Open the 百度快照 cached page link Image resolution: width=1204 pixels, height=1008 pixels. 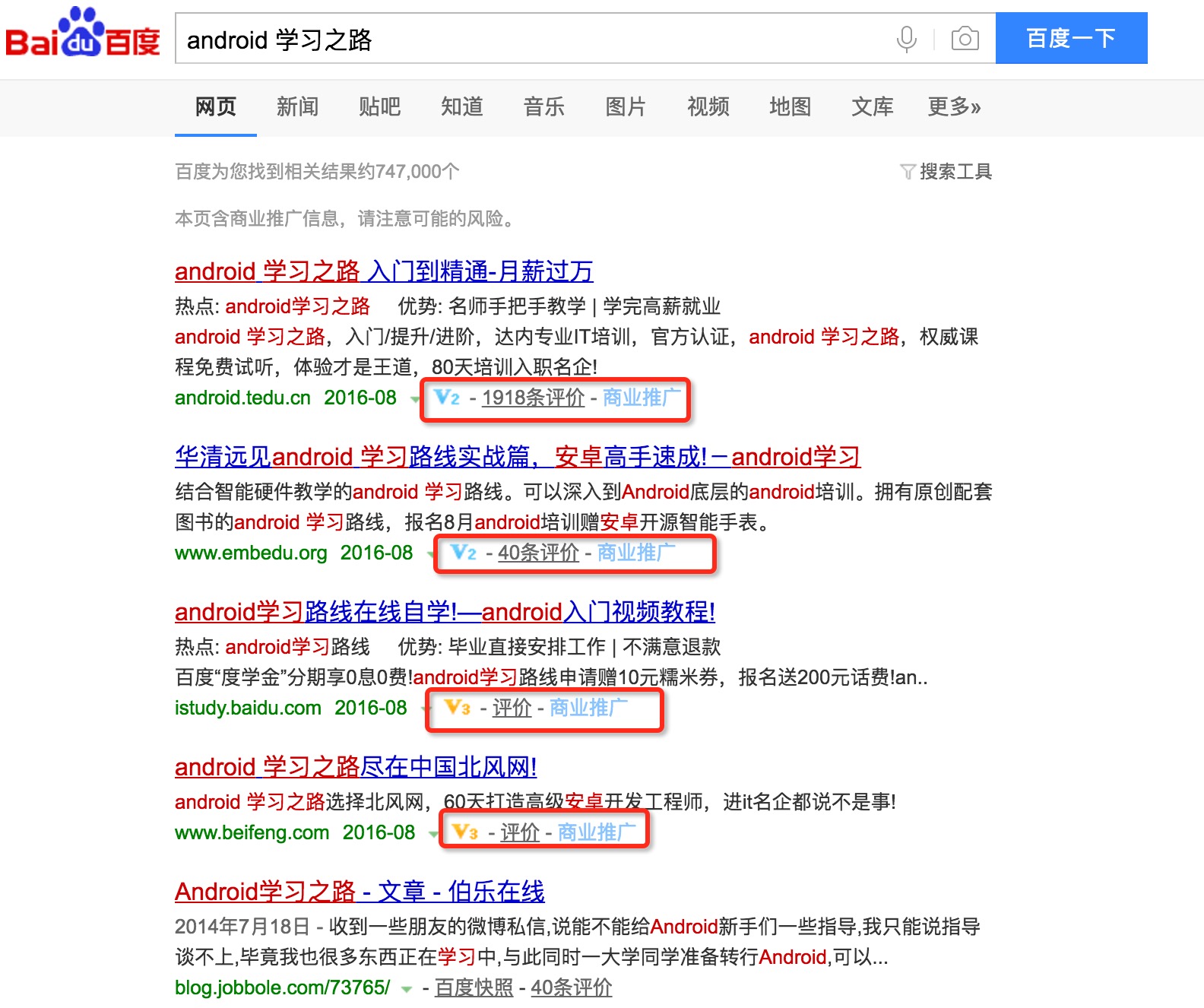click(474, 987)
